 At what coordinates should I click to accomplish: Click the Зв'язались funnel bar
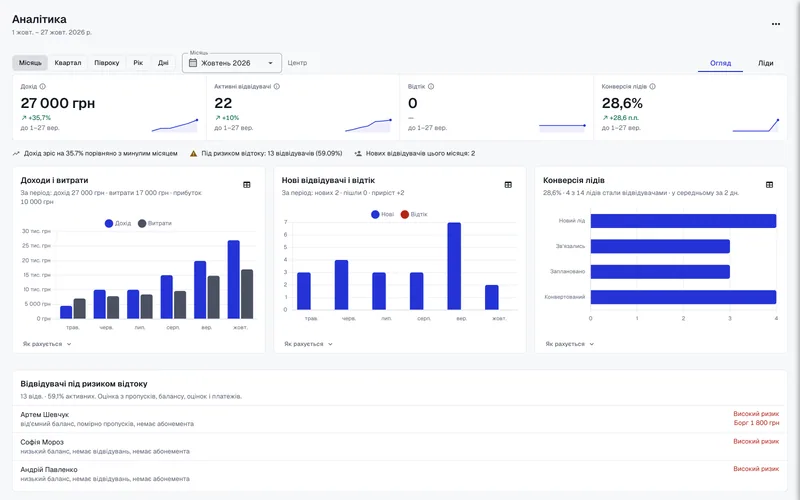pyautogui.click(x=660, y=246)
